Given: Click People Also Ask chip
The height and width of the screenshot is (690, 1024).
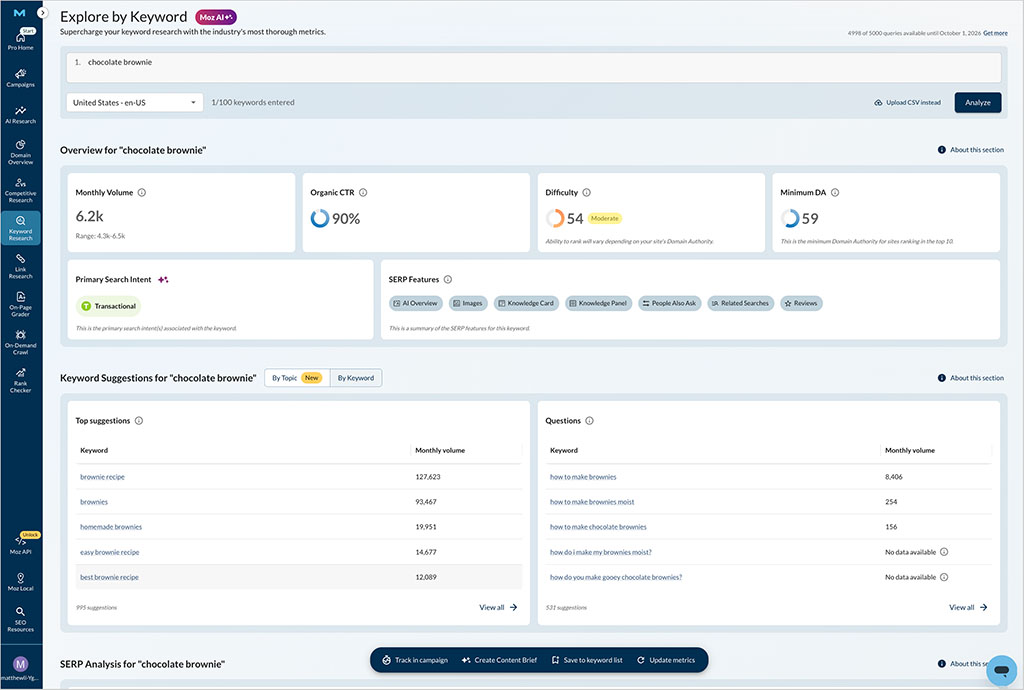Looking at the screenshot, I should tap(669, 304).
